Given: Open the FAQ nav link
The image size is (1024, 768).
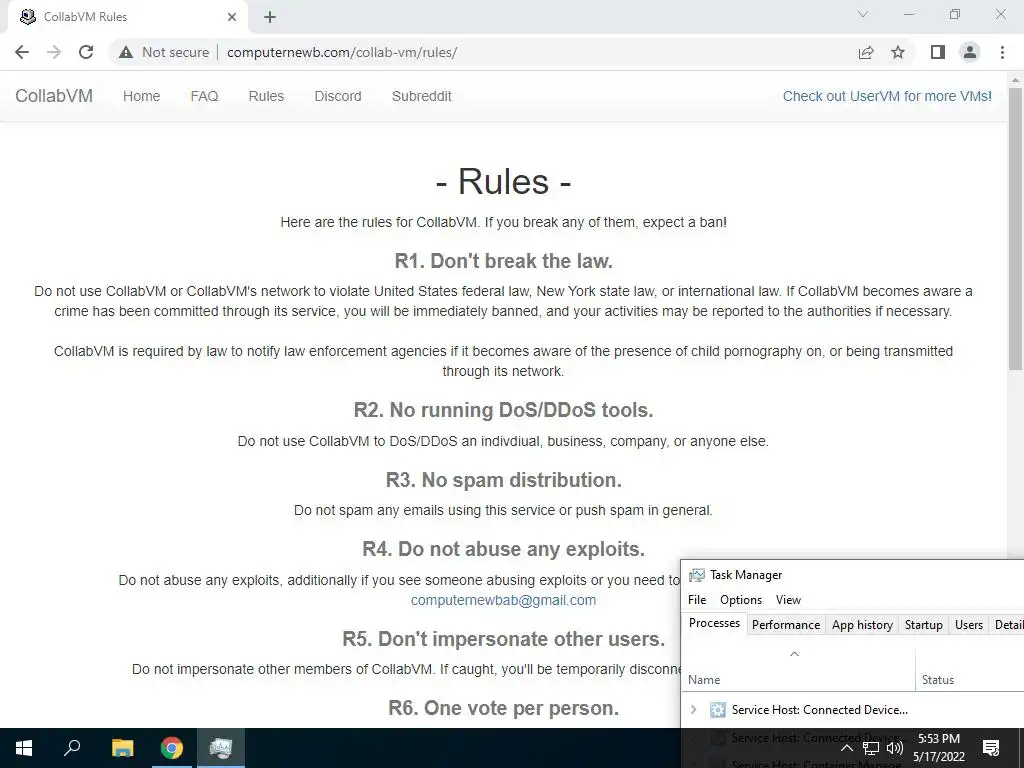Looking at the screenshot, I should (204, 96).
